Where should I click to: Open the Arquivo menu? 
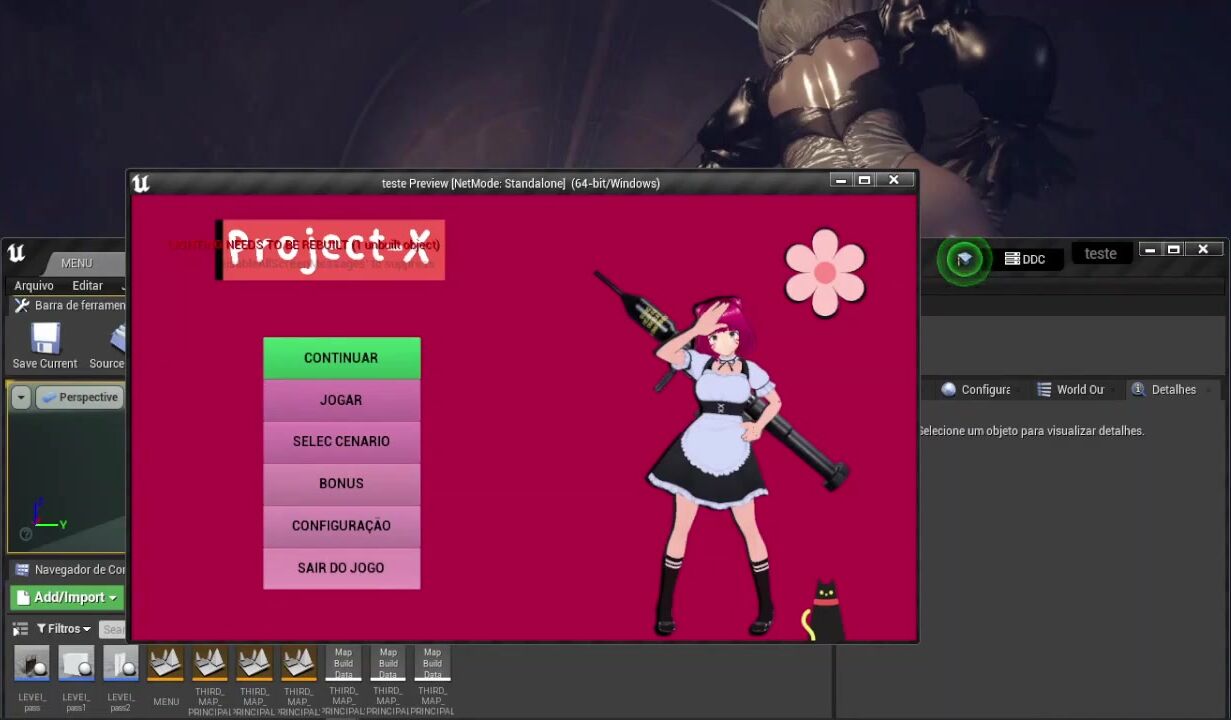[34, 286]
